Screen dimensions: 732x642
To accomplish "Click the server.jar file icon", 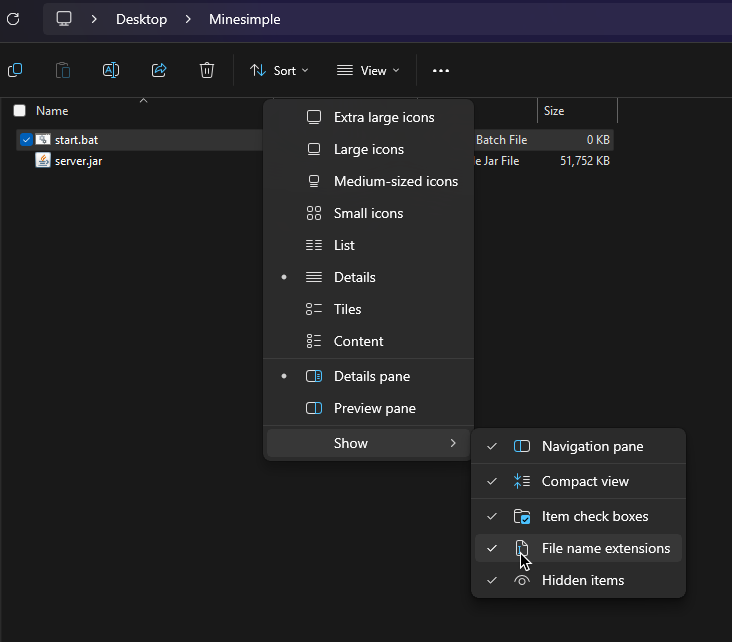I will click(43, 160).
